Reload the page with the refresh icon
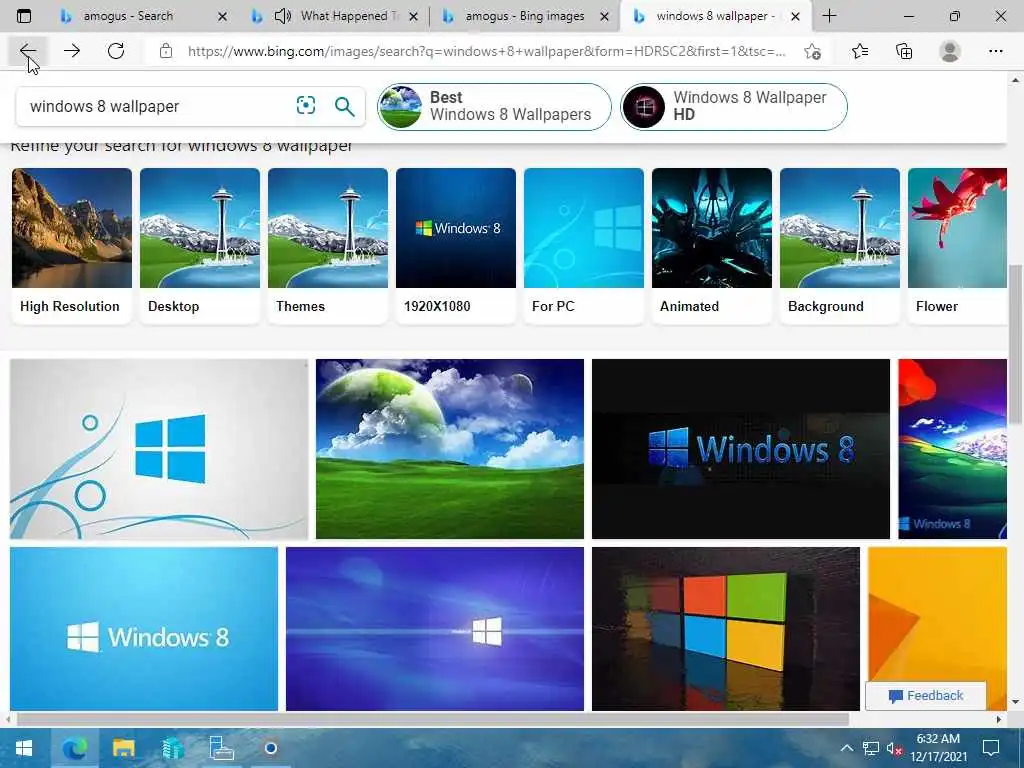This screenshot has height=768, width=1024. (116, 51)
